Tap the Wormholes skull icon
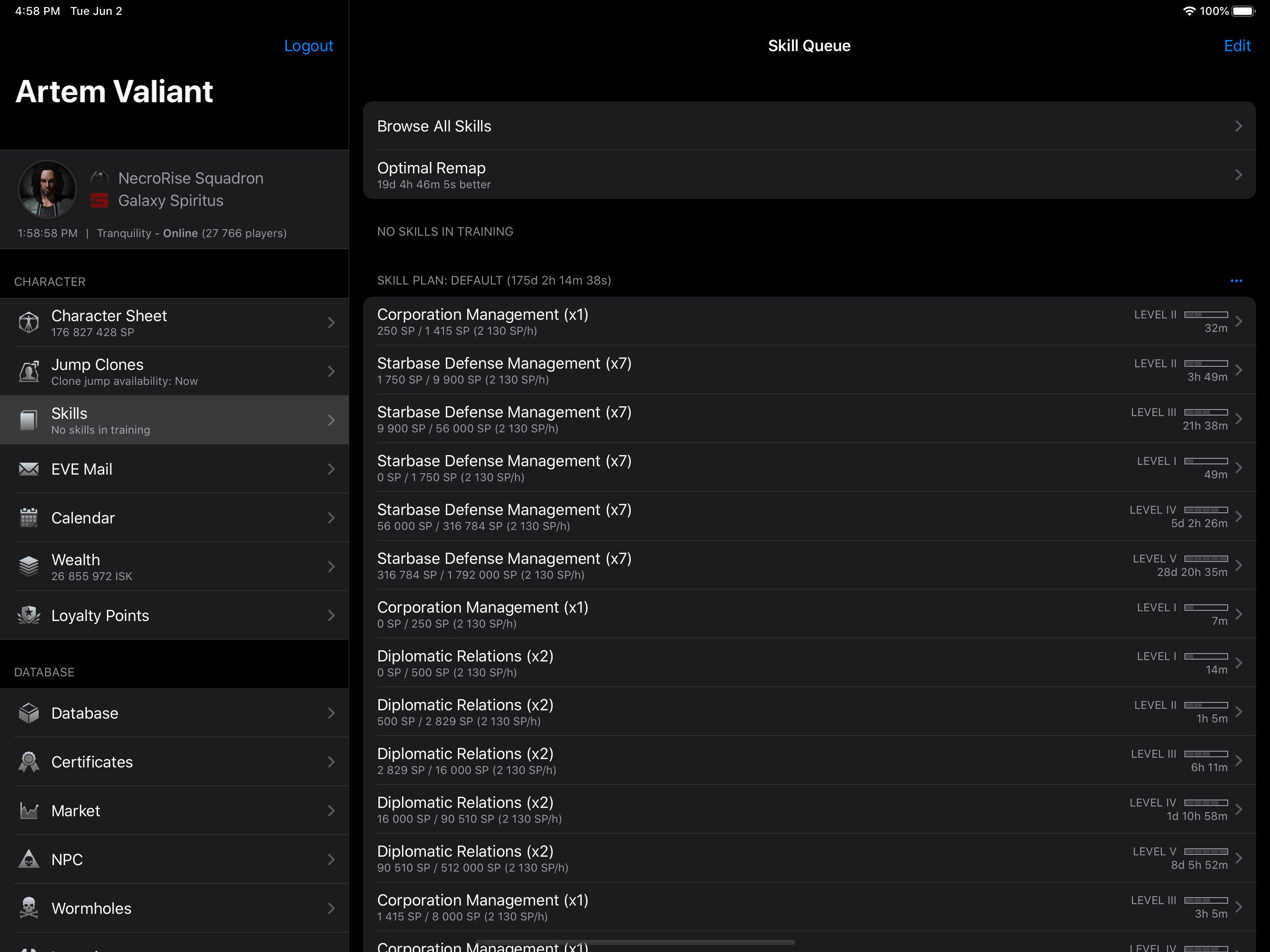Viewport: 1270px width, 952px height. [29, 908]
